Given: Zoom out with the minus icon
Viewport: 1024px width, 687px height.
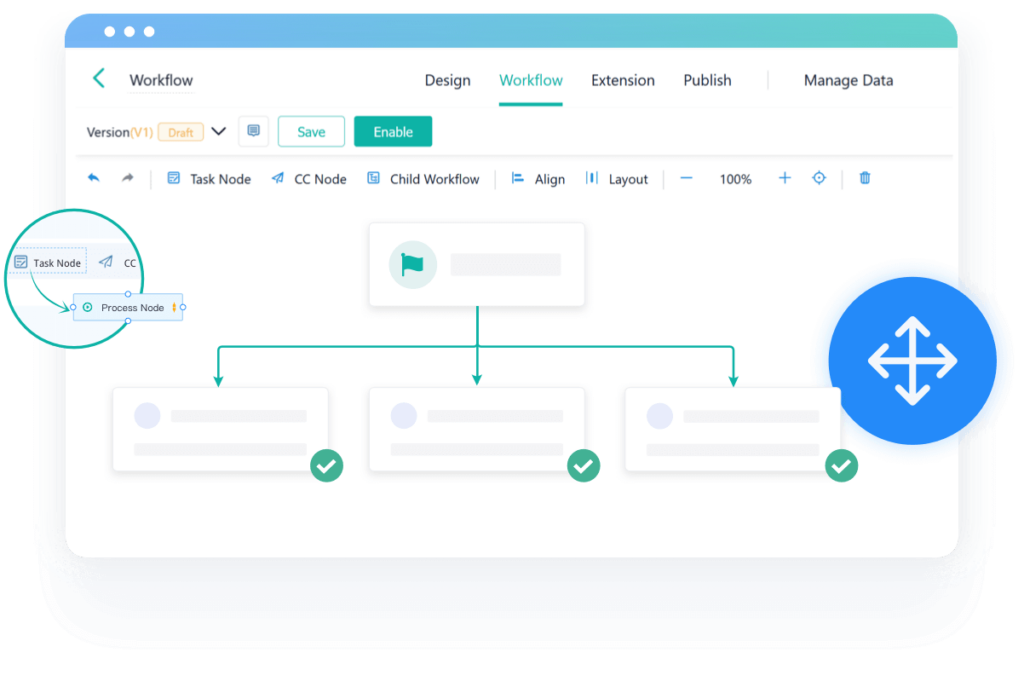Looking at the screenshot, I should click(x=686, y=178).
